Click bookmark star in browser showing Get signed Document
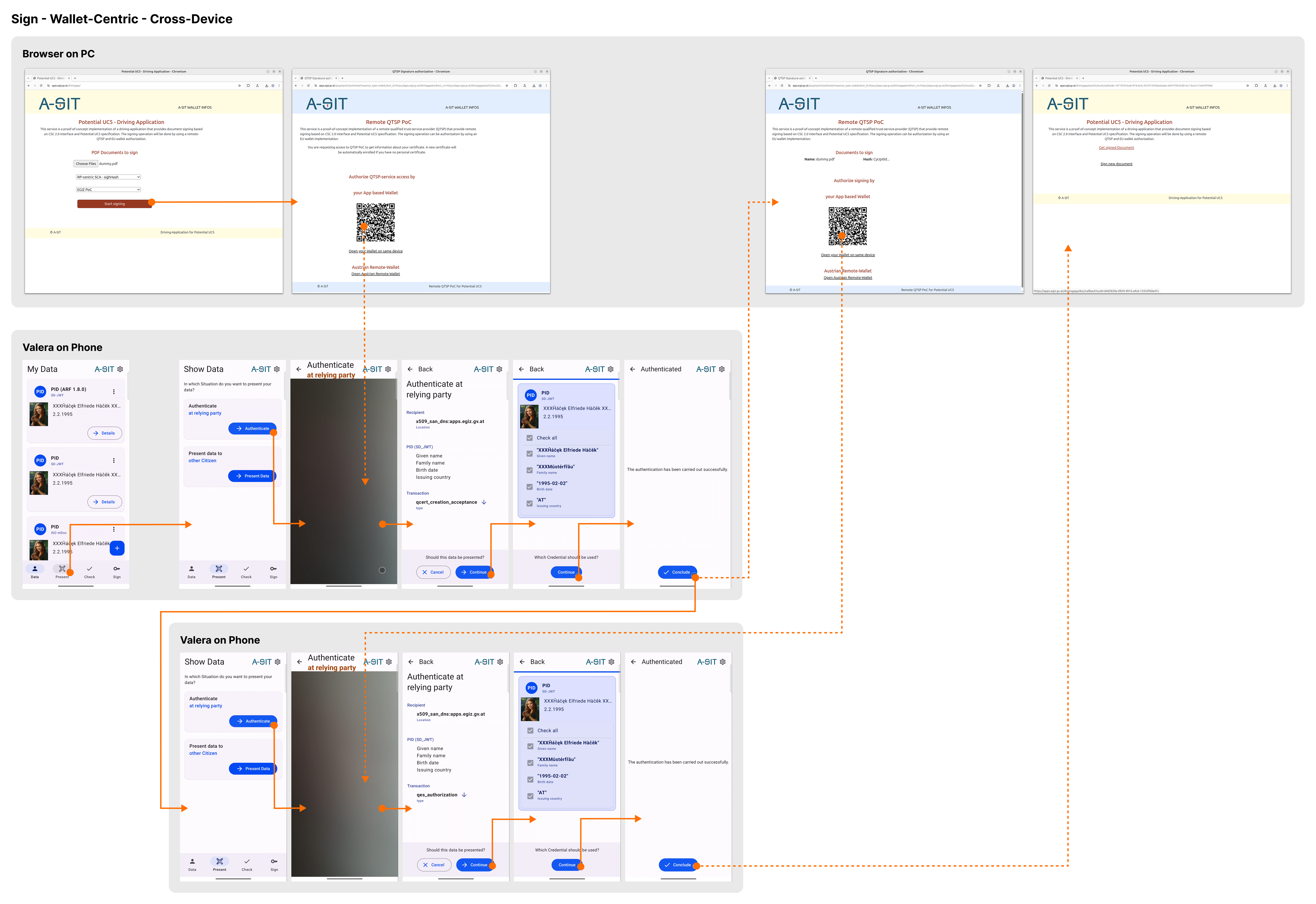Image resolution: width=1316 pixels, height=904 pixels. pos(1247,85)
